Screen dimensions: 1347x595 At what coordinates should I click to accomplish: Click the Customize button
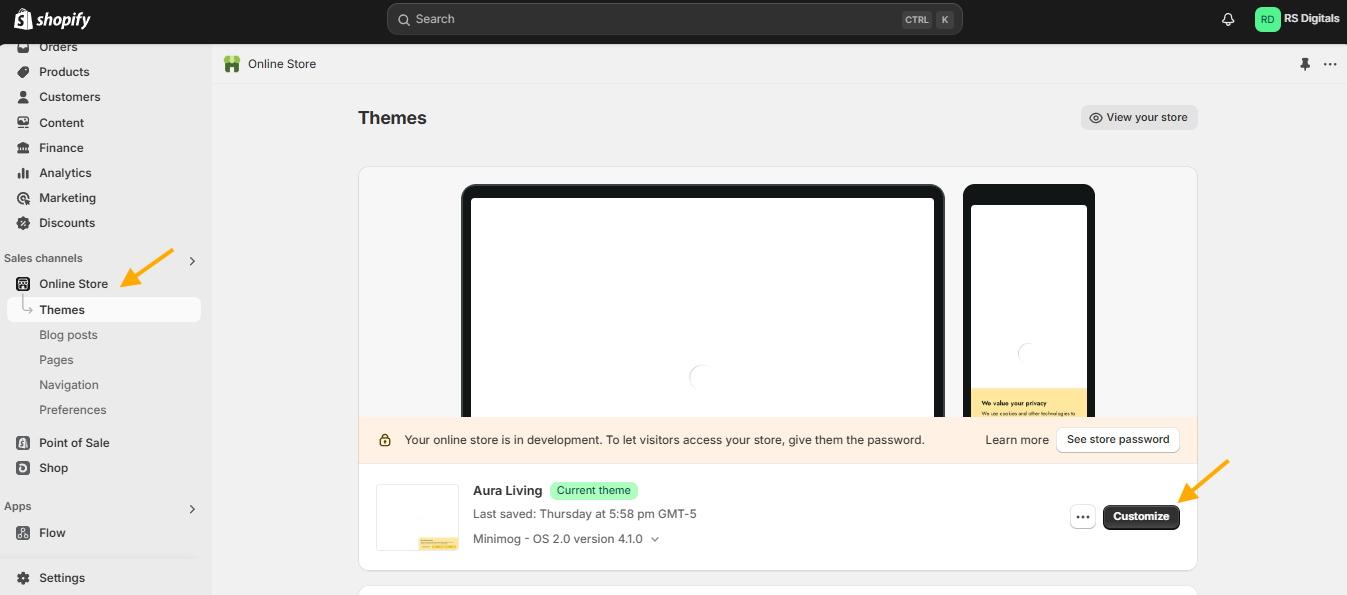(1141, 517)
